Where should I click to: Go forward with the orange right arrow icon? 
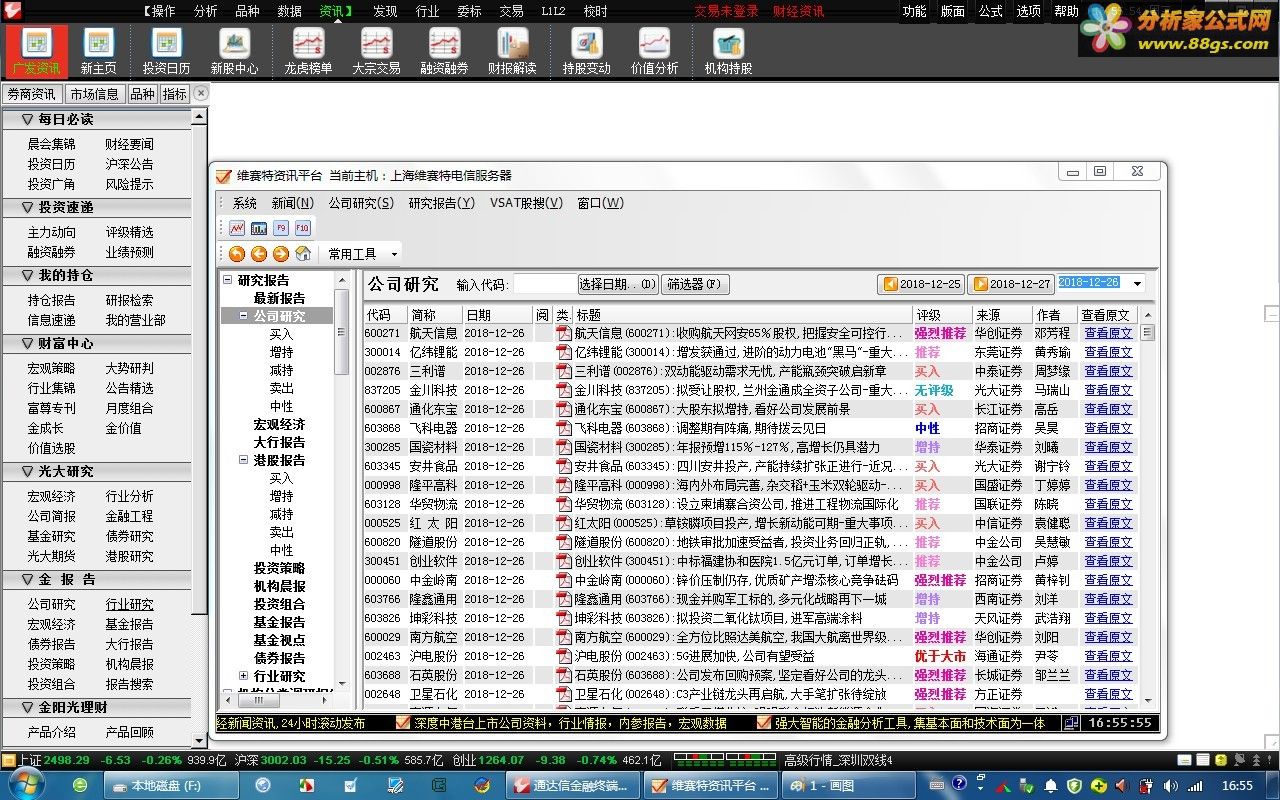[x=281, y=254]
